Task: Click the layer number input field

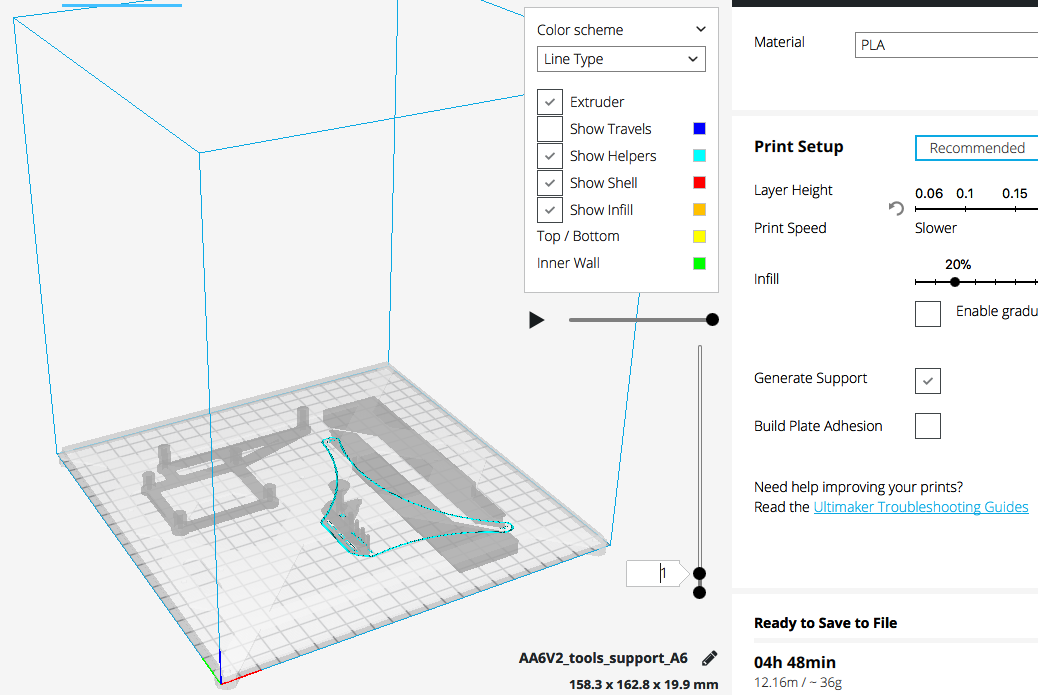Action: (x=656, y=573)
